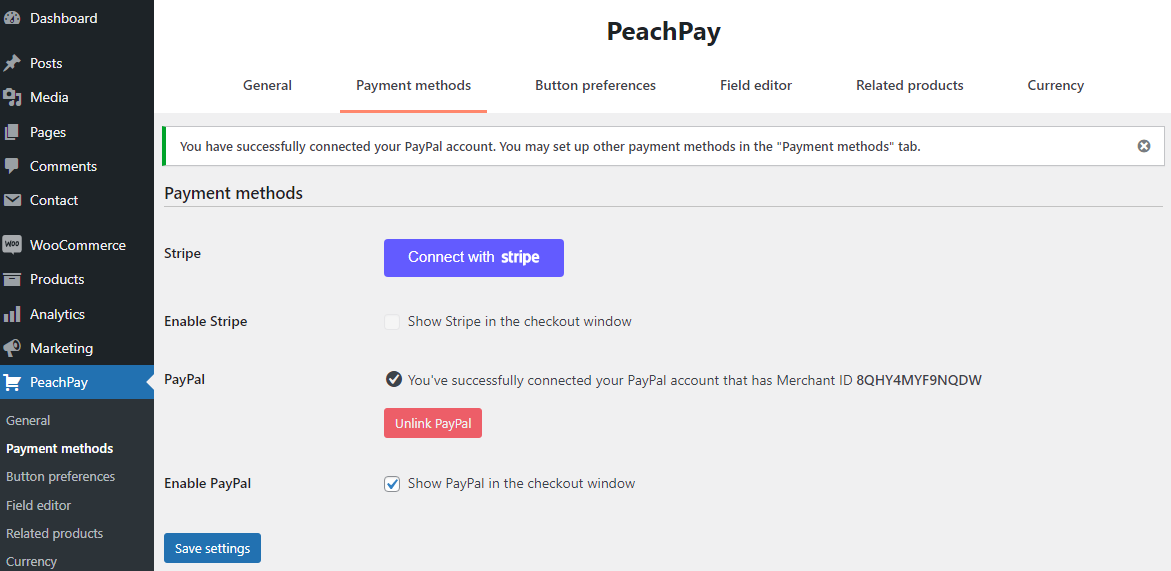Screen dimensions: 1171x571
Task: Click the Dashboard gauge icon
Action: click(12, 18)
